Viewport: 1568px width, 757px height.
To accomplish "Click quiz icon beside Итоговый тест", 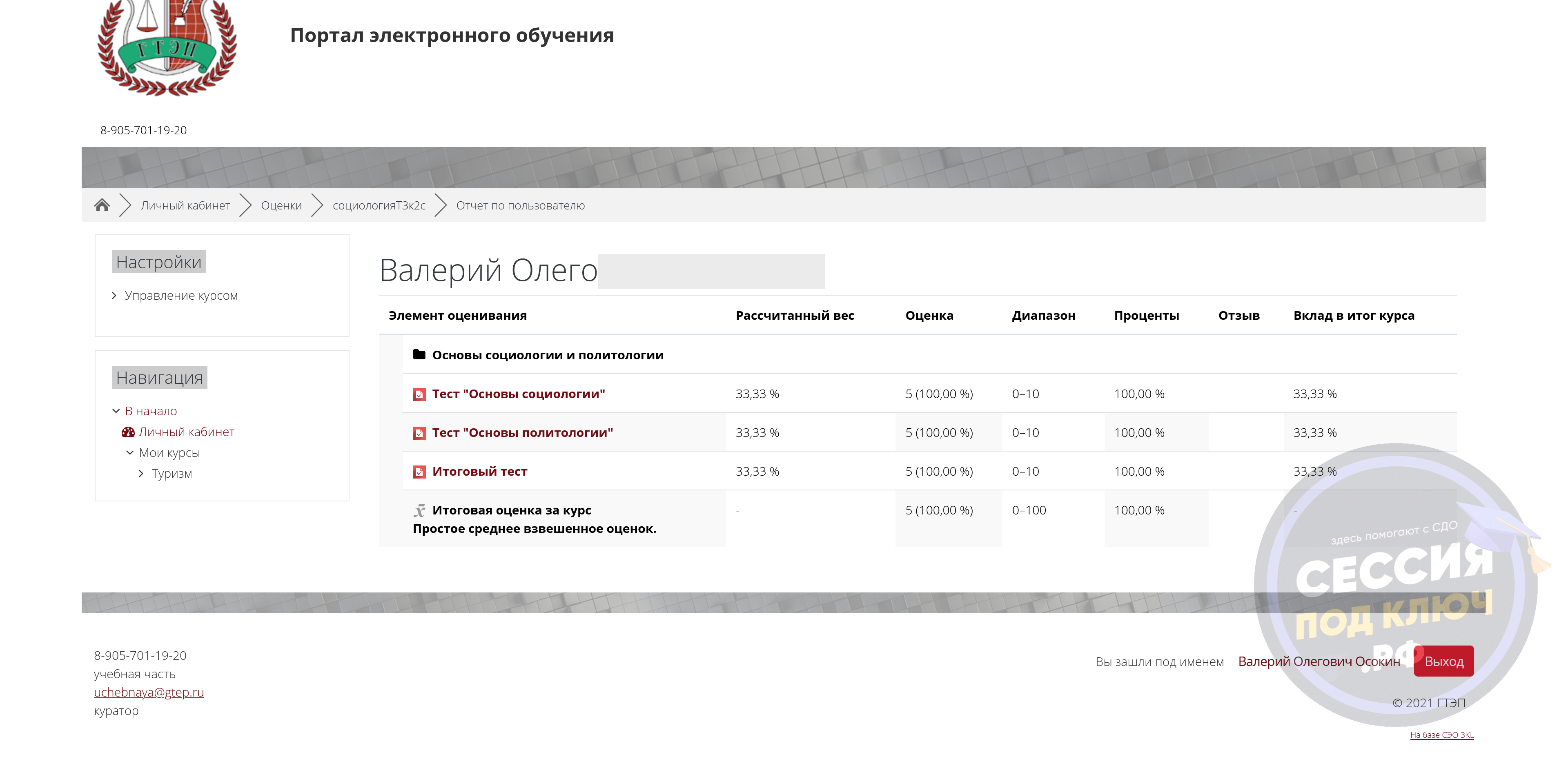I will [419, 472].
